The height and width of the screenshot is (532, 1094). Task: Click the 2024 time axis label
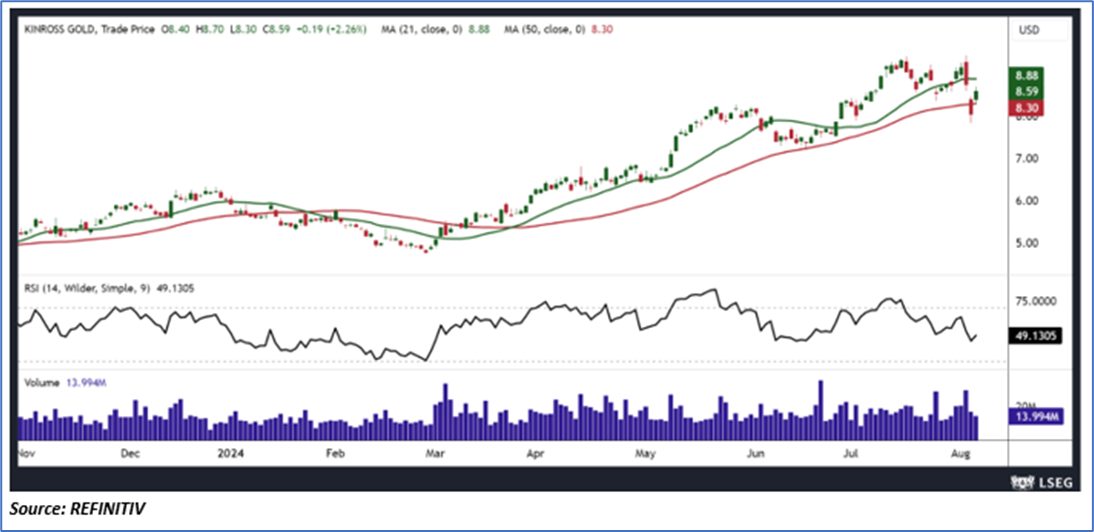[229, 454]
